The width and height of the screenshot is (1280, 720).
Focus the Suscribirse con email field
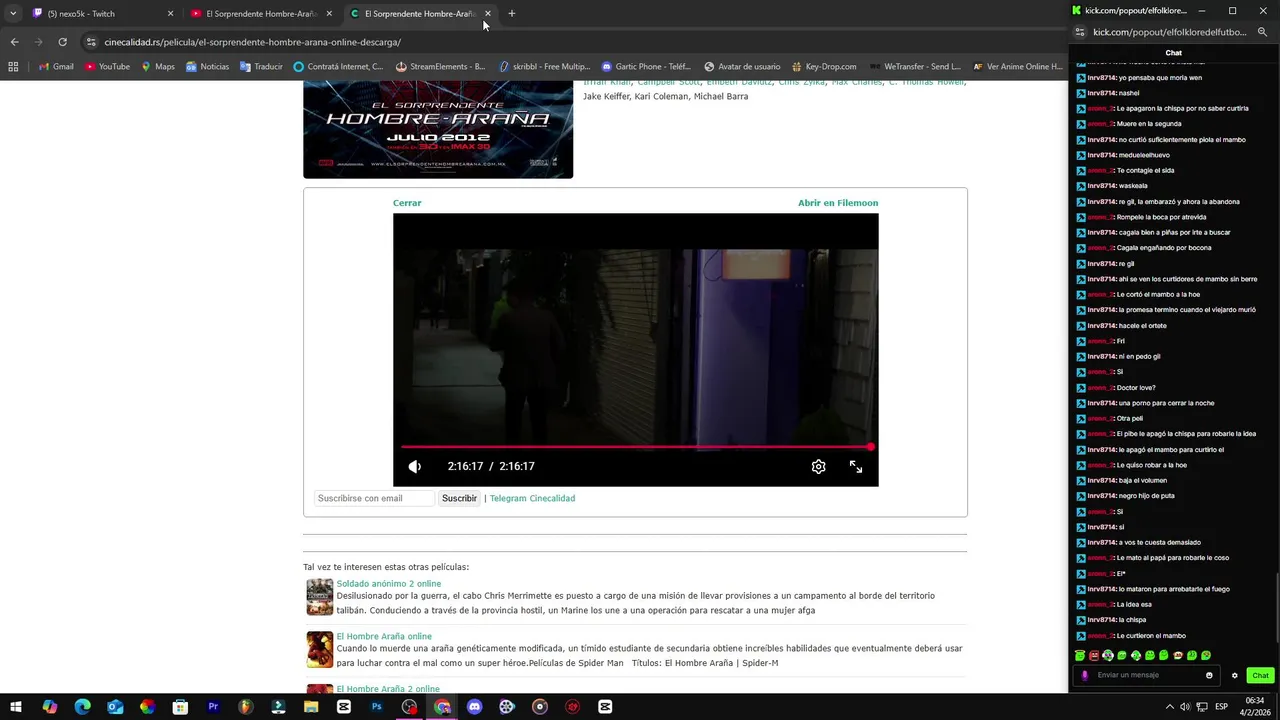click(375, 498)
